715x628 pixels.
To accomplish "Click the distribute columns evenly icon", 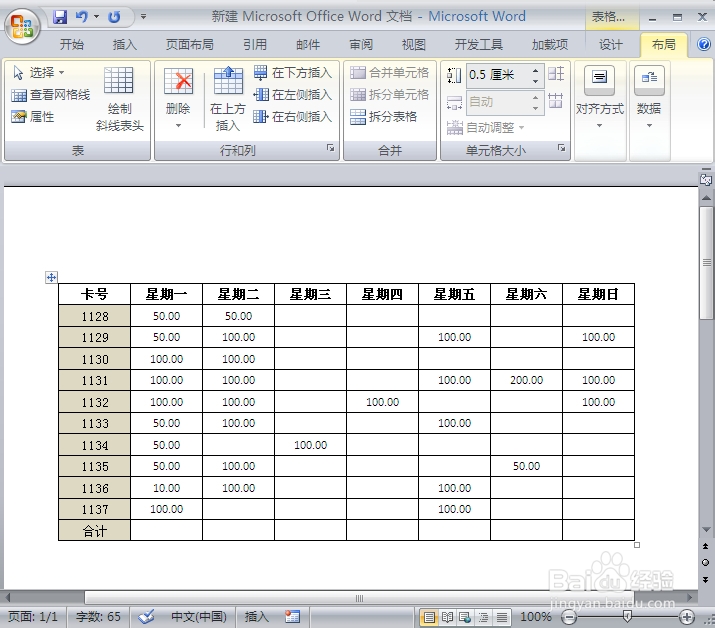I will 556,100.
